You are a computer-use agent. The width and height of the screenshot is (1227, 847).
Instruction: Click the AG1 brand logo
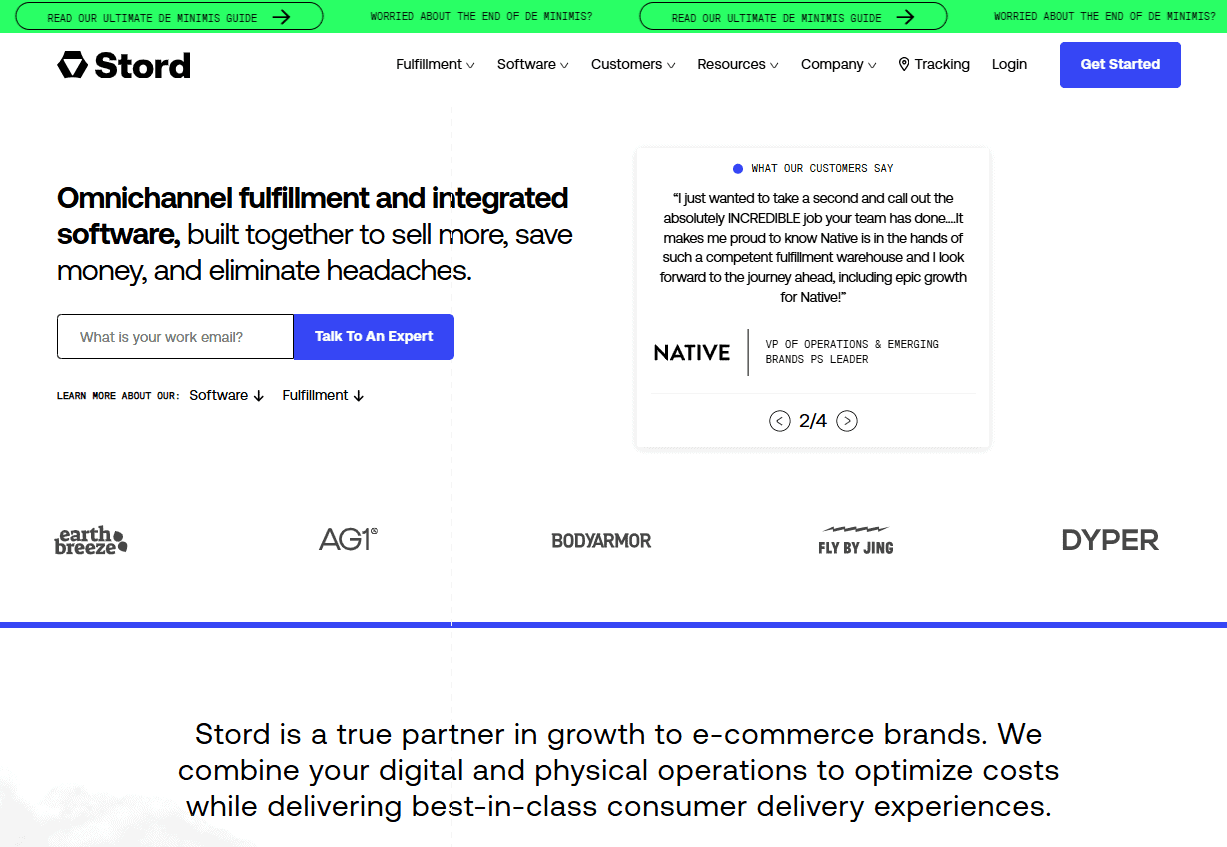348,540
